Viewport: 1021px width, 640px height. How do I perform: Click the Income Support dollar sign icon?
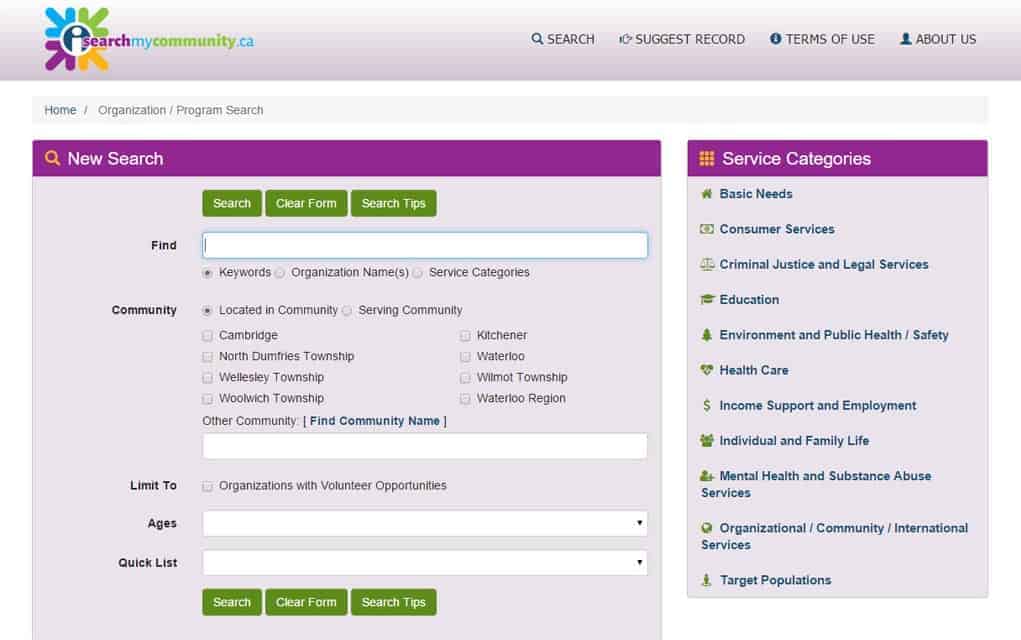[705, 406]
